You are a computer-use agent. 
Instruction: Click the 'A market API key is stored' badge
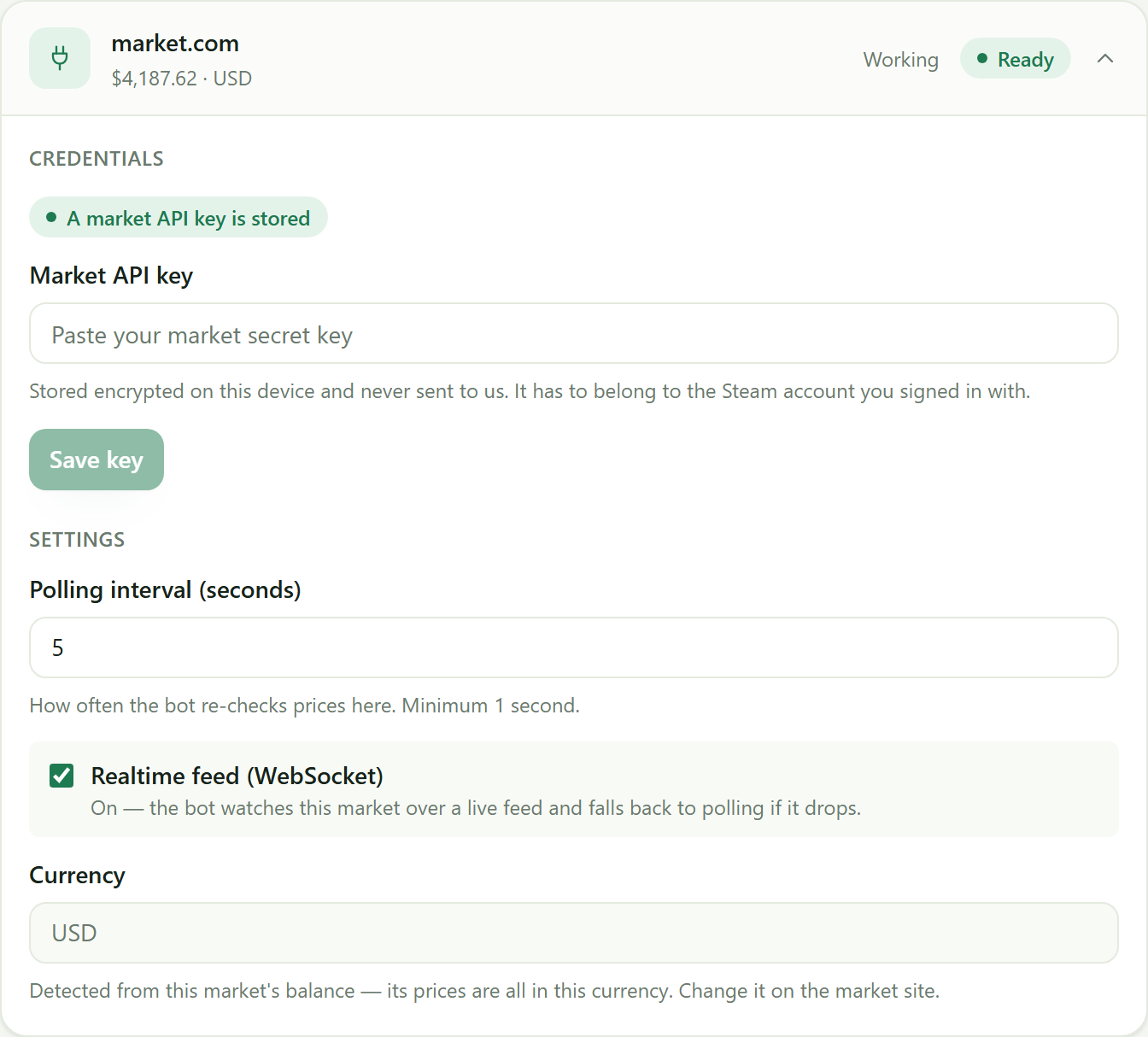point(179,218)
